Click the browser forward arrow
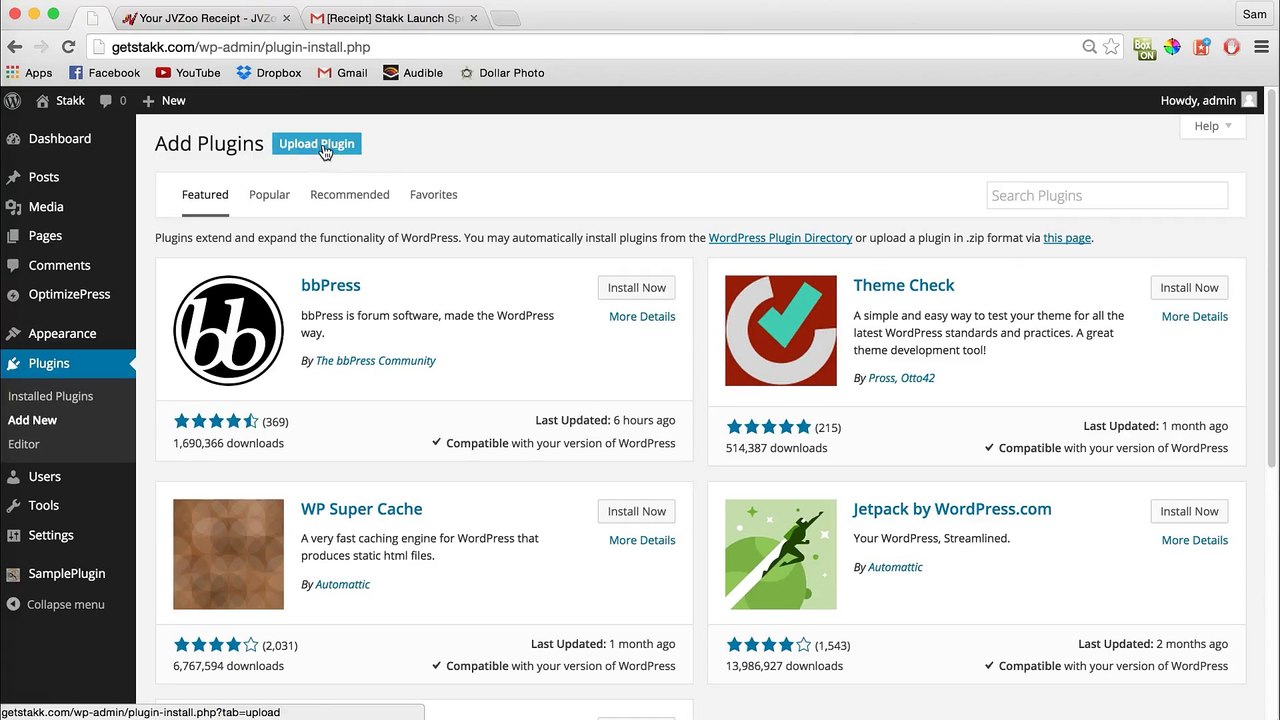Screen dimensions: 1280x720 (x=41, y=47)
